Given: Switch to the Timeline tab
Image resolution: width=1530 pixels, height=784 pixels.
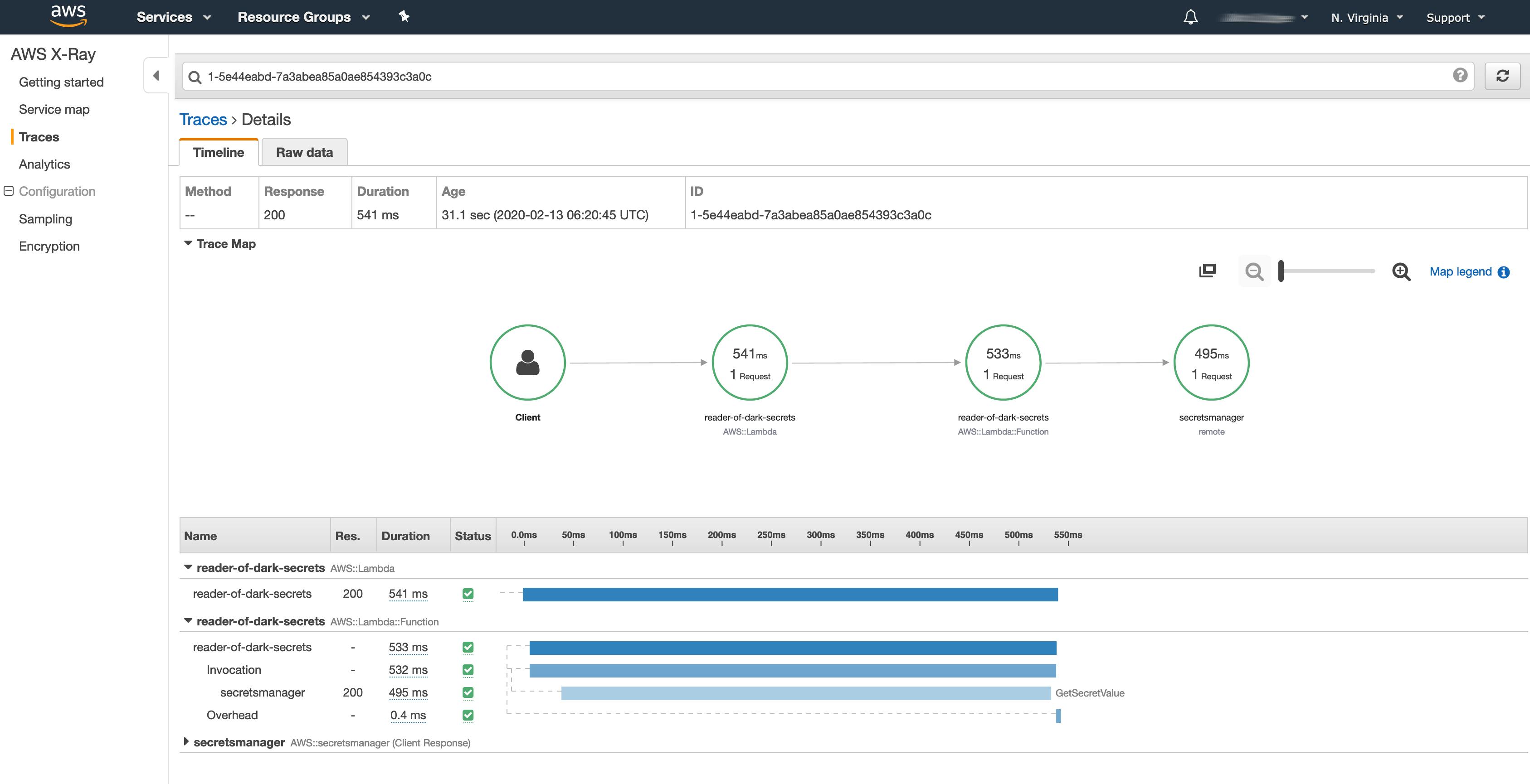Looking at the screenshot, I should [x=219, y=152].
